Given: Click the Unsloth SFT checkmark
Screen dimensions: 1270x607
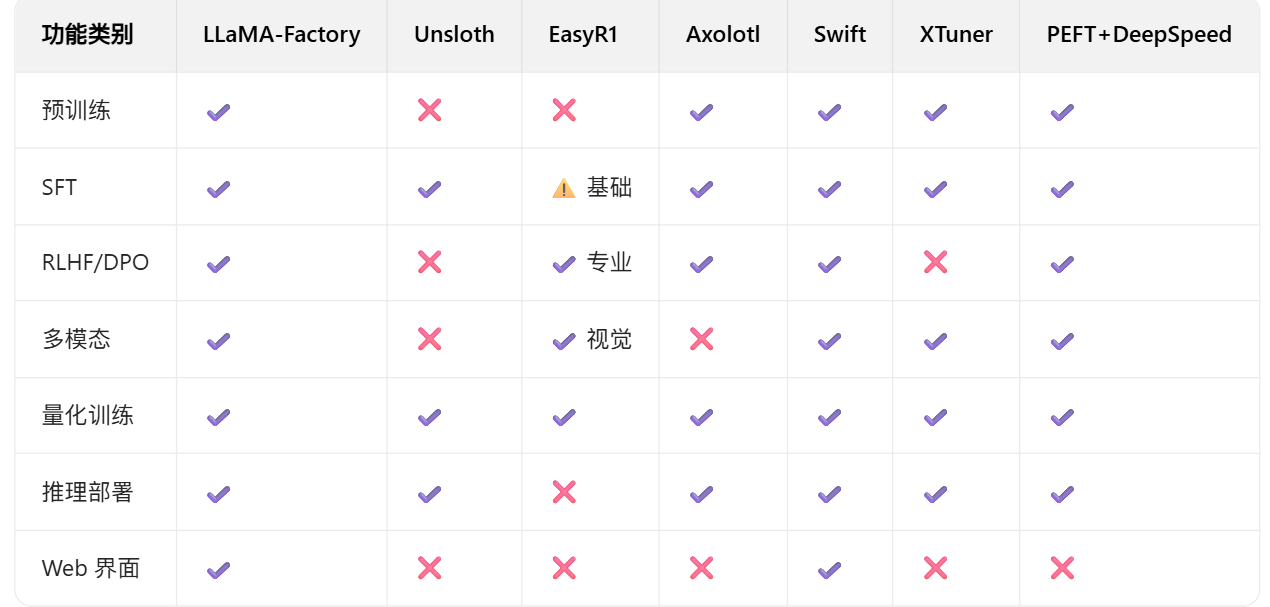Looking at the screenshot, I should click(x=430, y=187).
